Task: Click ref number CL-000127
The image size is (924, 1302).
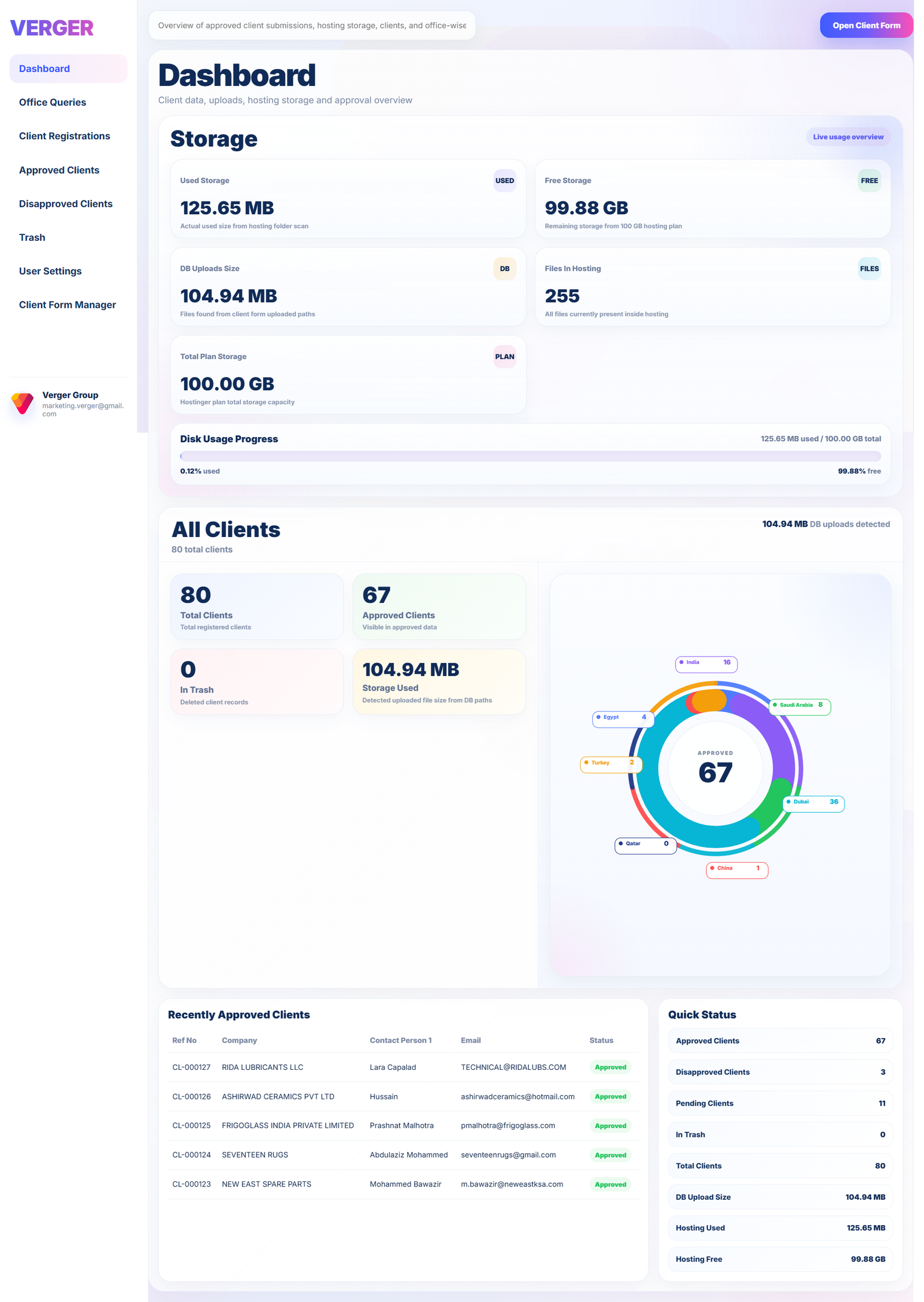Action: [x=191, y=1067]
